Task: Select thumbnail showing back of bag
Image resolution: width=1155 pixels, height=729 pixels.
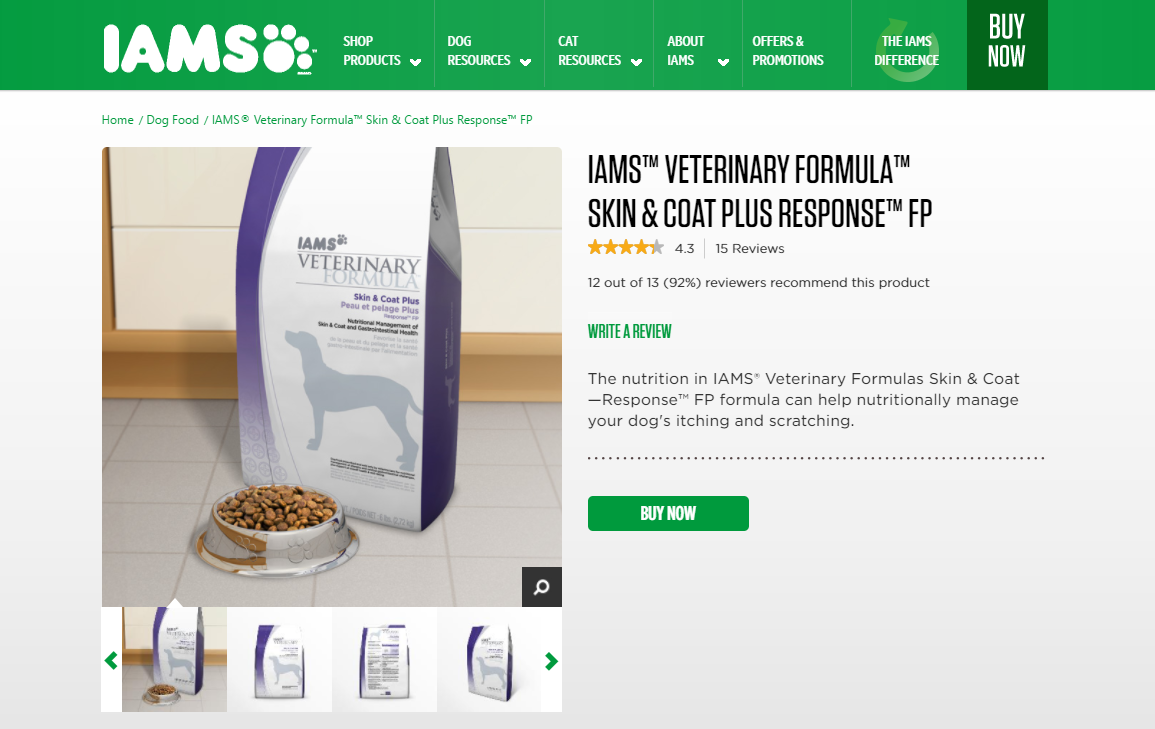Action: 385,659
